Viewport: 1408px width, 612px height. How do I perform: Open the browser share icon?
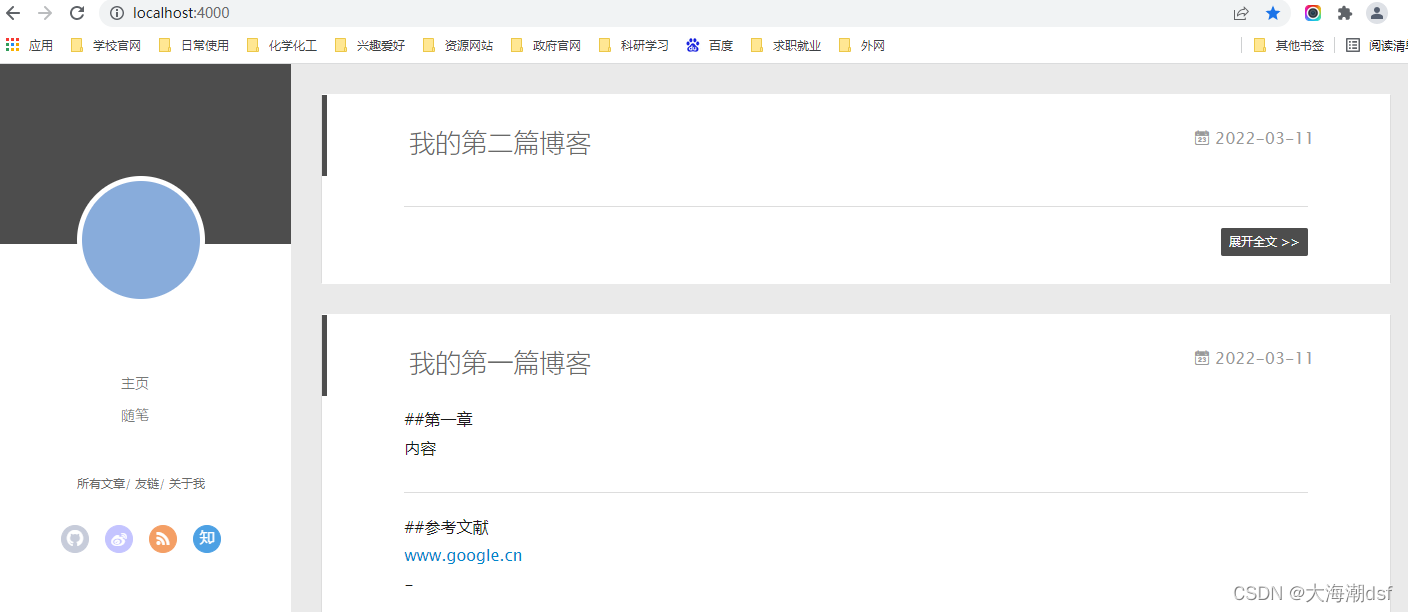click(1241, 13)
